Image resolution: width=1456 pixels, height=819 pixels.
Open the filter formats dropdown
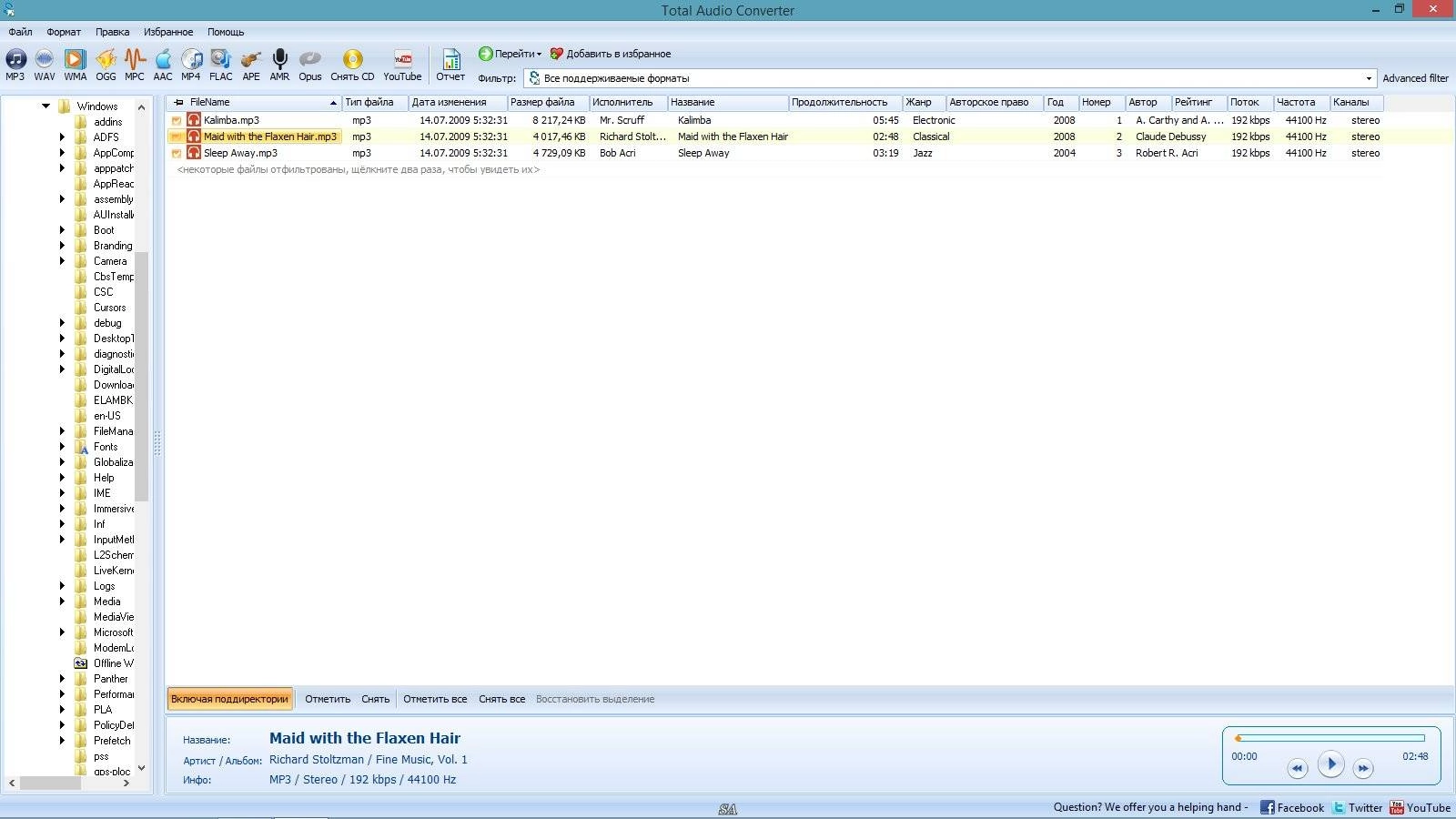tap(1368, 78)
